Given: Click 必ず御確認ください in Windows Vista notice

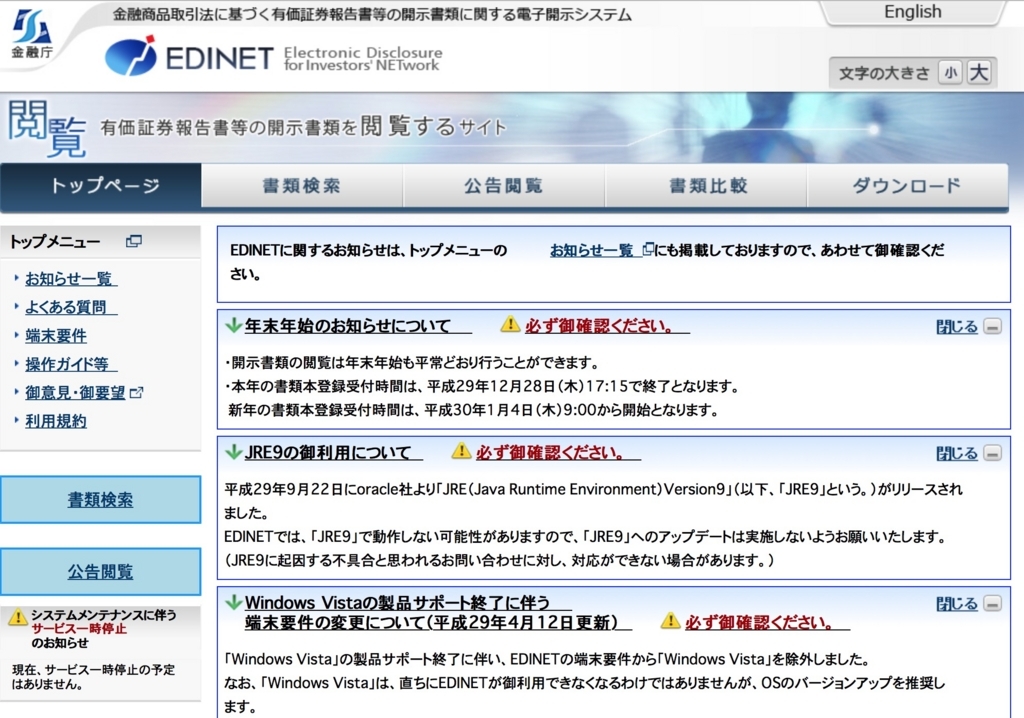Looking at the screenshot, I should click(767, 622).
